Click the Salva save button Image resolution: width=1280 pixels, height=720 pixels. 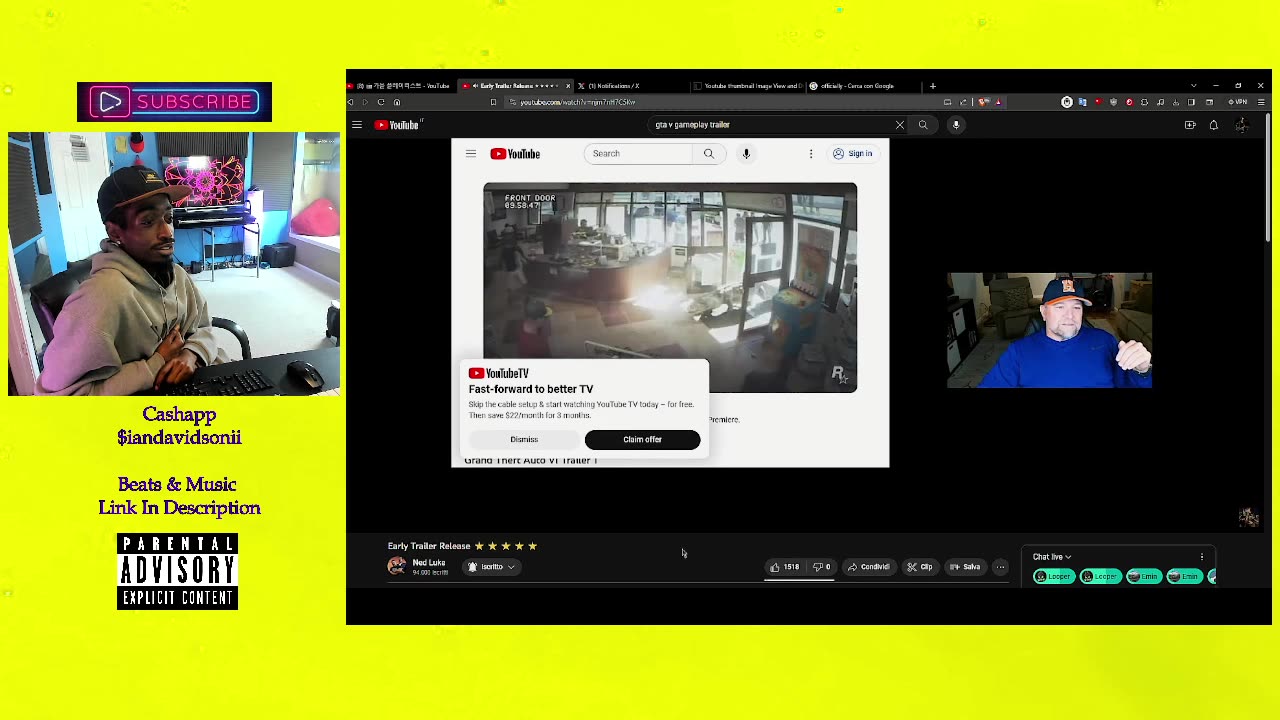(x=965, y=567)
